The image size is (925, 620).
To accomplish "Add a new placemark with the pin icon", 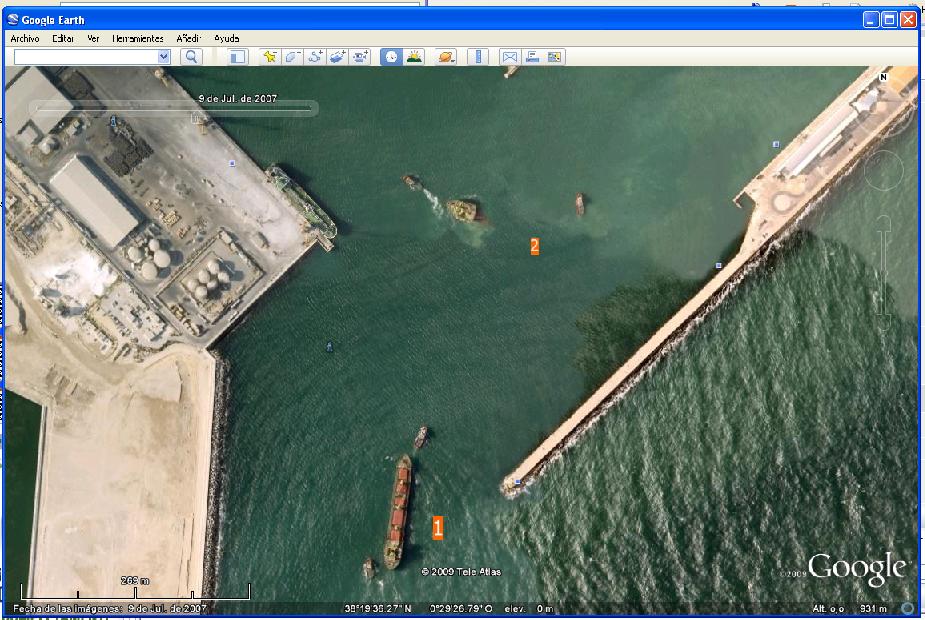I will coord(270,57).
